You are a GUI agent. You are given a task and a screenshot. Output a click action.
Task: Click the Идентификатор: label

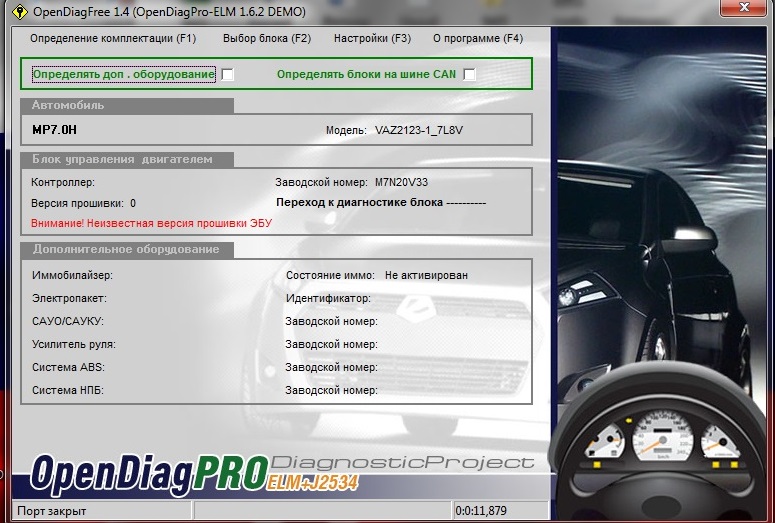tap(328, 299)
